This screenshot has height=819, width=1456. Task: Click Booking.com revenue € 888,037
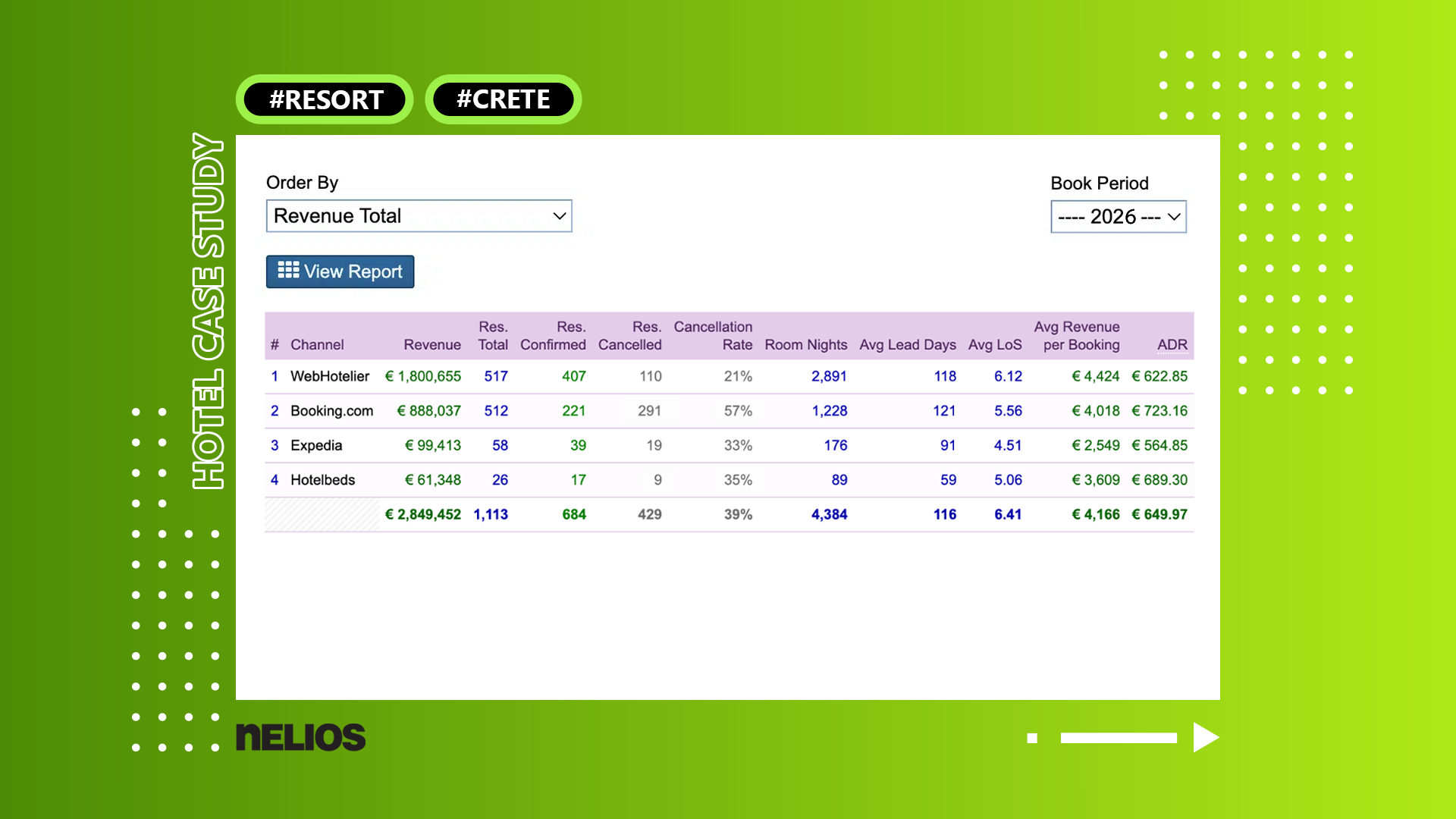pos(429,411)
